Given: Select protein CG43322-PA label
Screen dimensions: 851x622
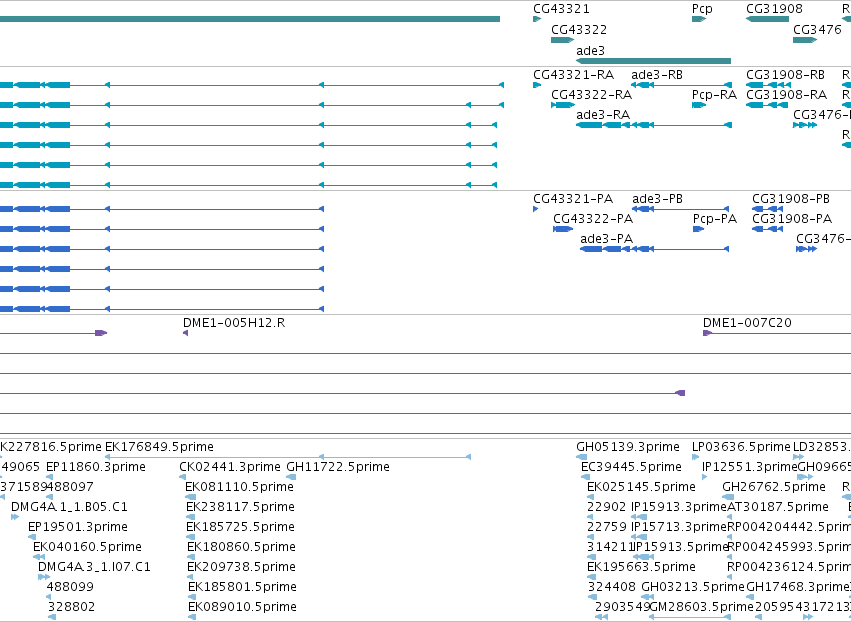Looking at the screenshot, I should 593,219.
